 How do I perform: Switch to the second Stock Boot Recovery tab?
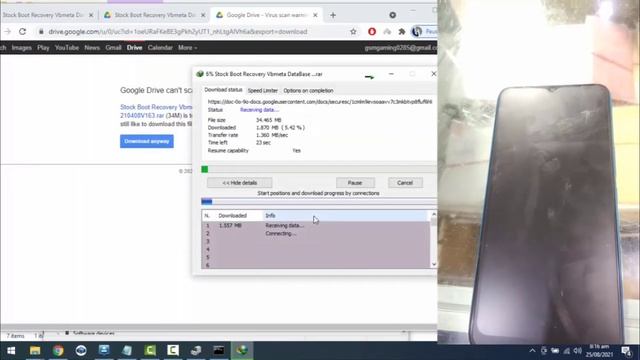(154, 15)
